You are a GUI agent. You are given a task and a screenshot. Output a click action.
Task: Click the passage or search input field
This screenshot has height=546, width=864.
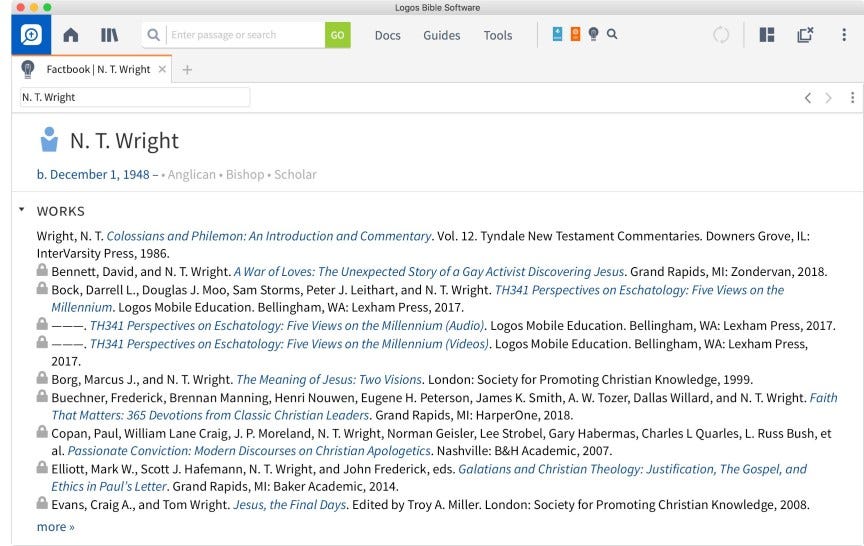point(245,35)
